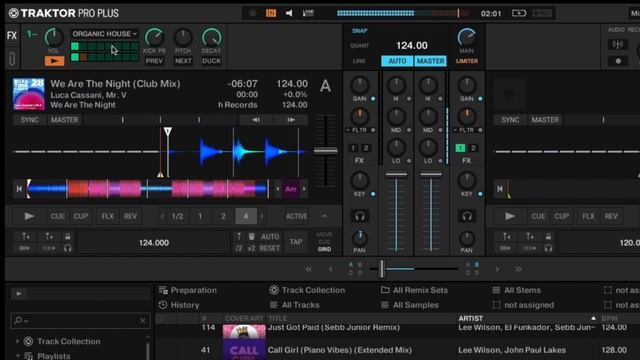Viewport: 640px width, 360px height.
Task: Open All Remix Sets favorite
Action: click(x=414, y=290)
